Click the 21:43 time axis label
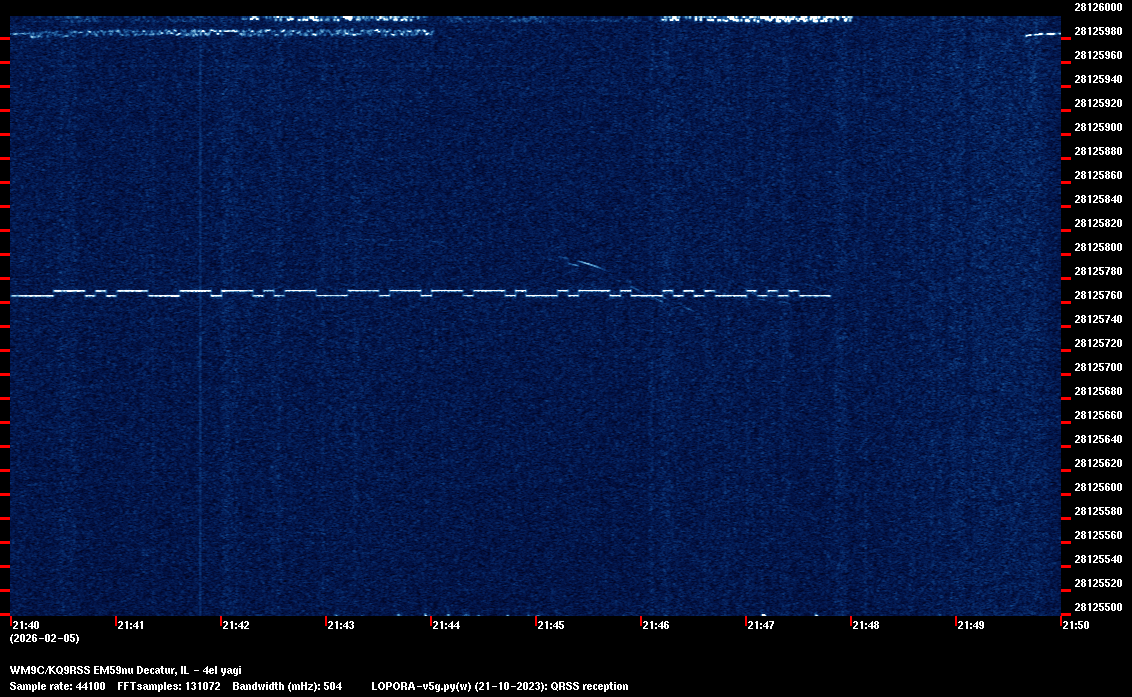The image size is (1132, 697). 341,625
